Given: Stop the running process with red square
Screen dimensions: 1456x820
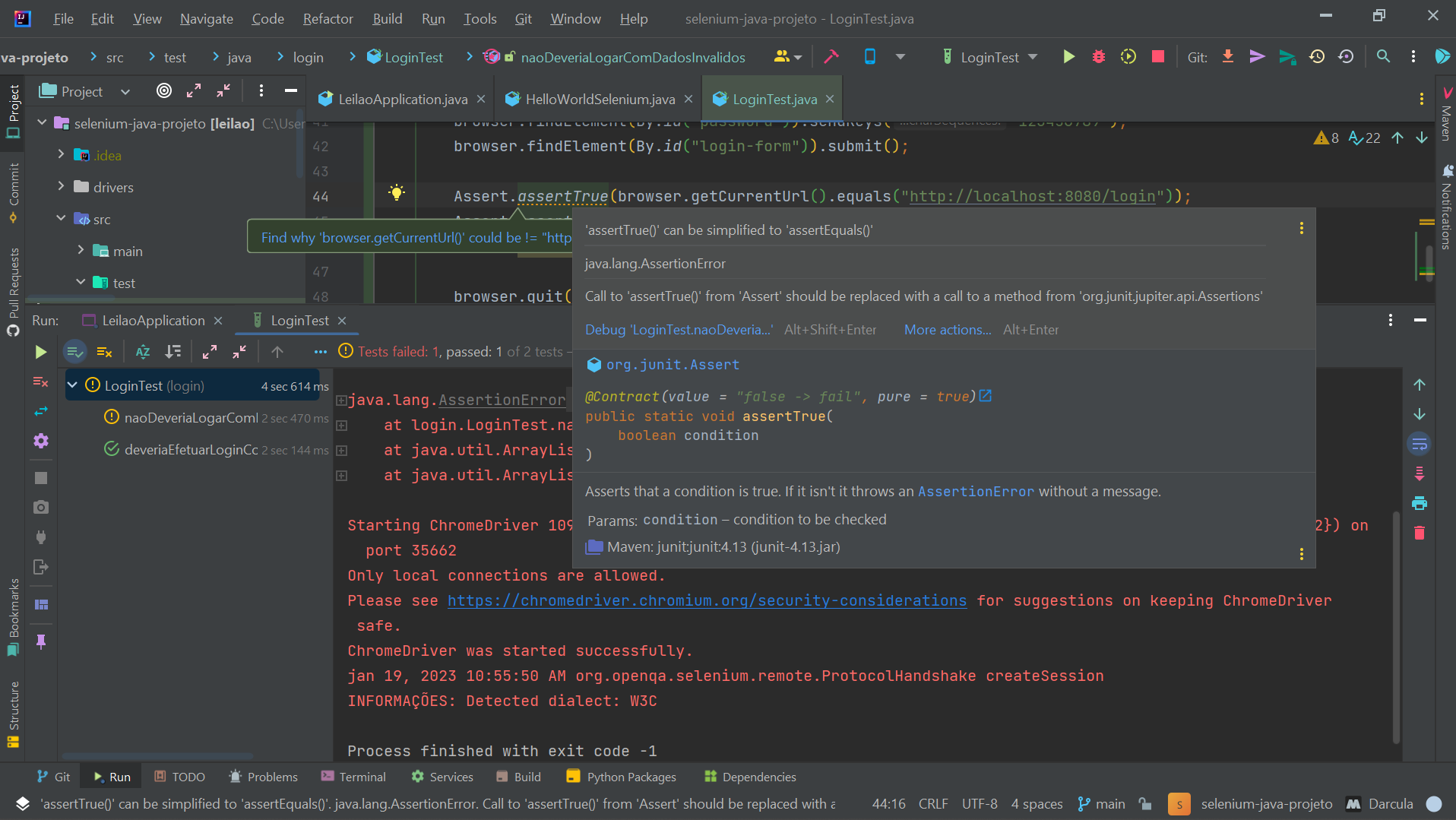Looking at the screenshot, I should [x=1157, y=57].
